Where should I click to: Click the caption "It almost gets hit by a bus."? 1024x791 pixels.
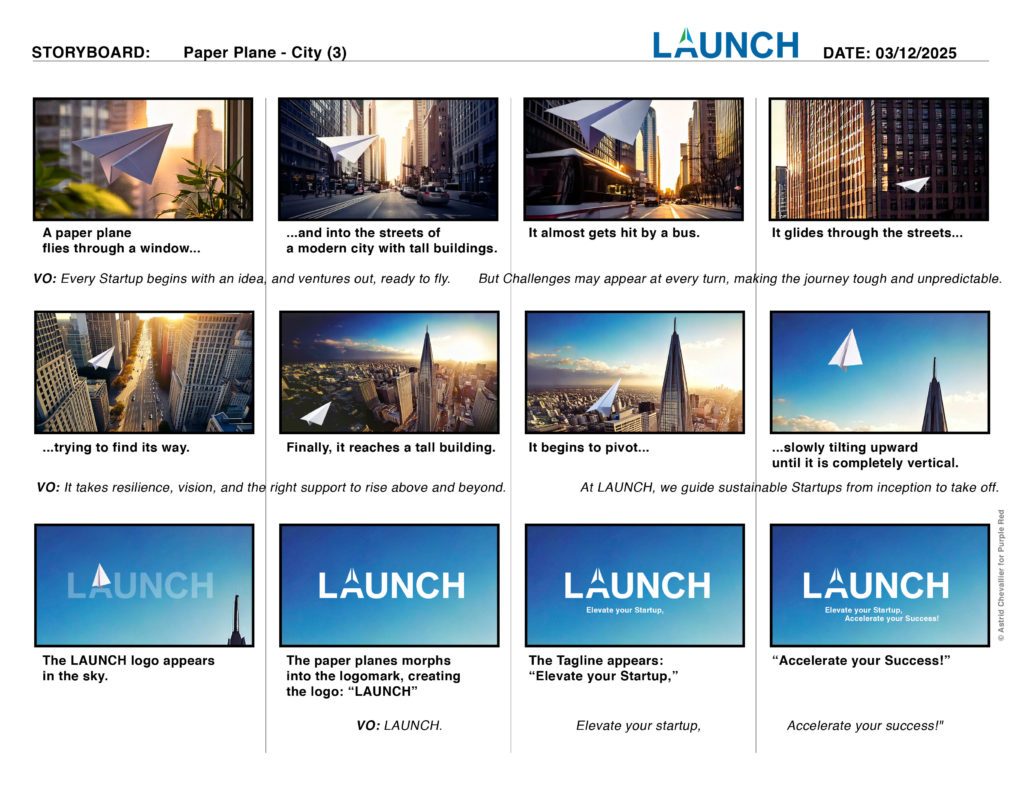click(x=614, y=233)
